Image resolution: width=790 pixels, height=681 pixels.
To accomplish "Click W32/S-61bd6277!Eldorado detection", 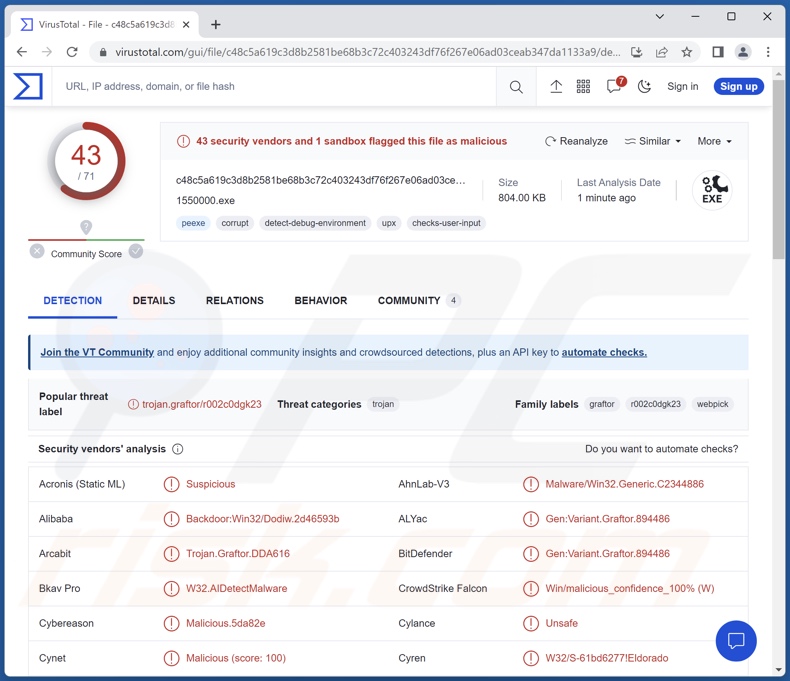I will coord(607,658).
